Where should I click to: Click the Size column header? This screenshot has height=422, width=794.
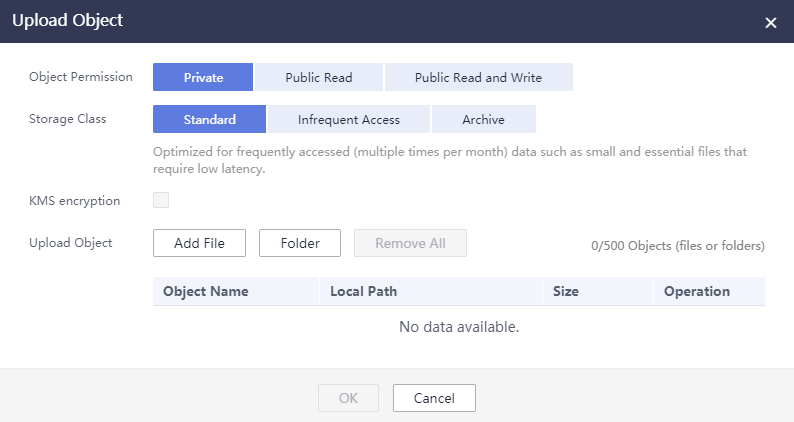[x=598, y=291]
